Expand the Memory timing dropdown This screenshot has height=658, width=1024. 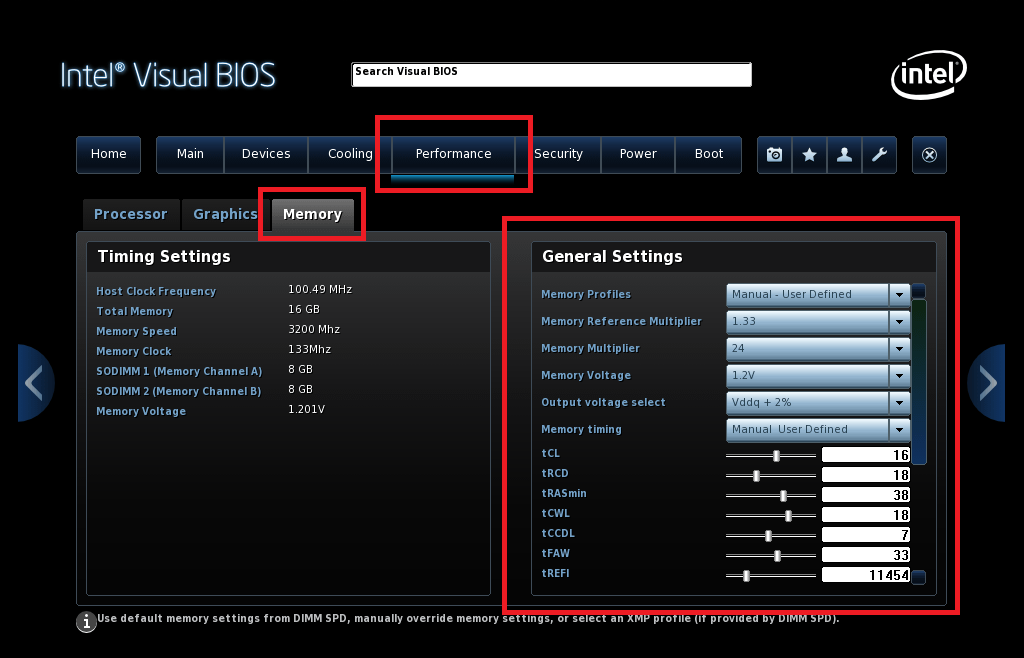click(x=818, y=430)
